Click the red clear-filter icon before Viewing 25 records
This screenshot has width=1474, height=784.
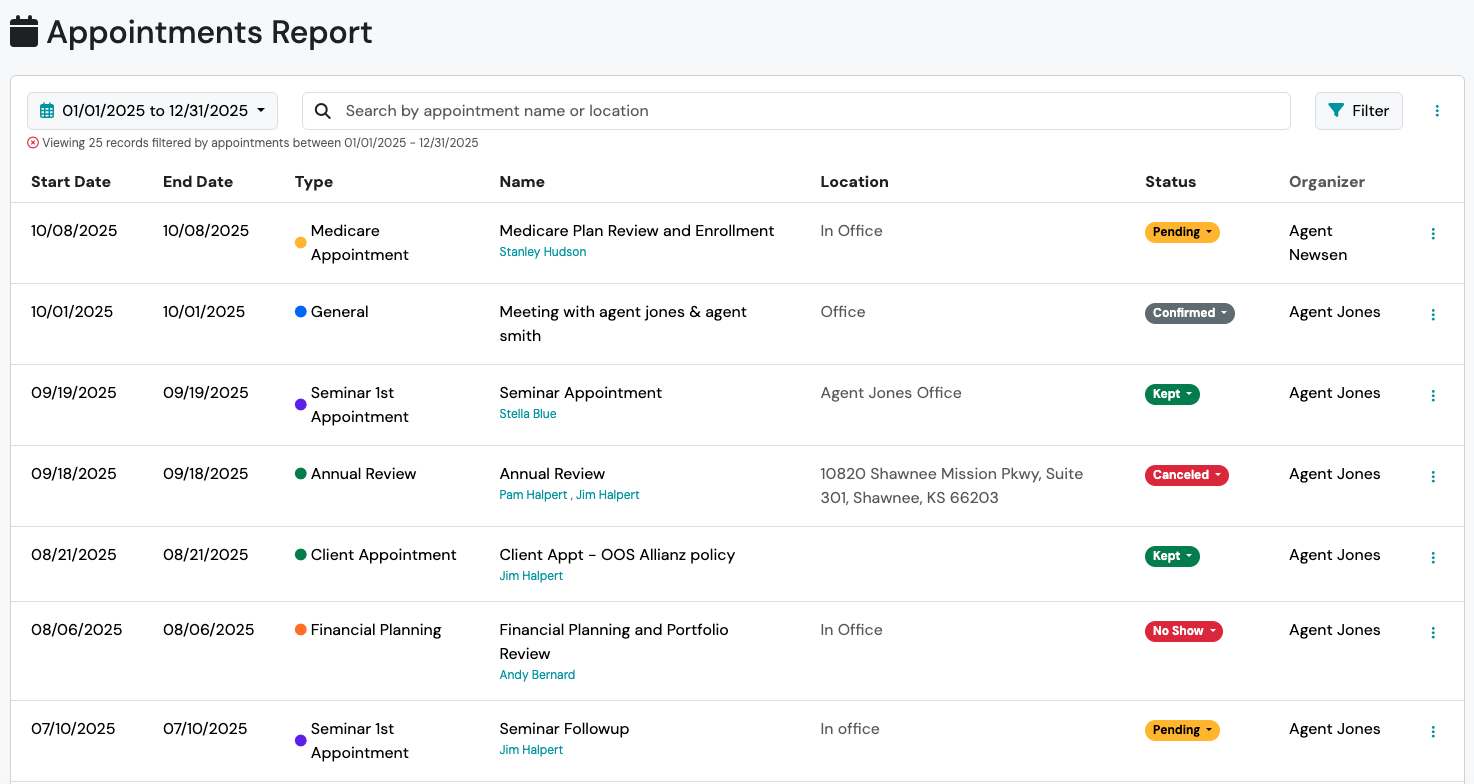click(33, 143)
